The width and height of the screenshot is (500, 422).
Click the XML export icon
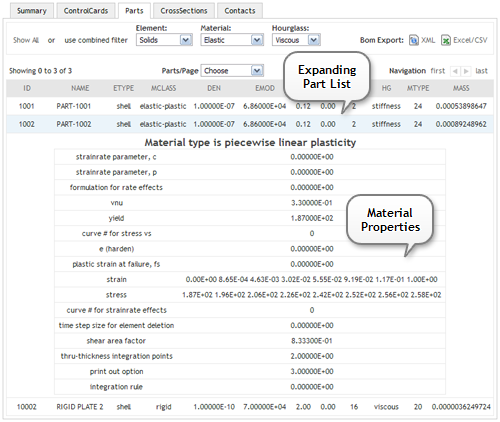(x=414, y=40)
